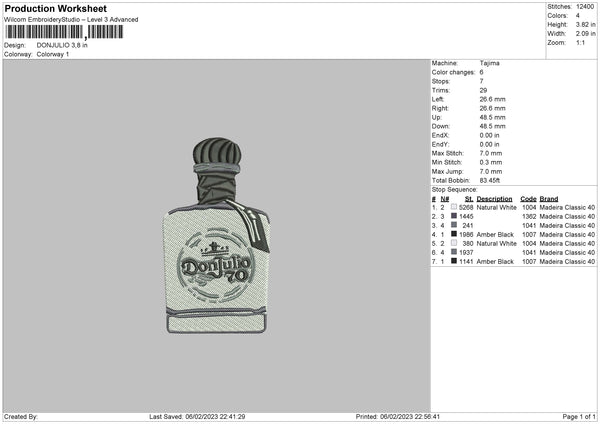Click the 'Color changes:' value 6
The height and width of the screenshot is (424, 600).
coord(481,72)
